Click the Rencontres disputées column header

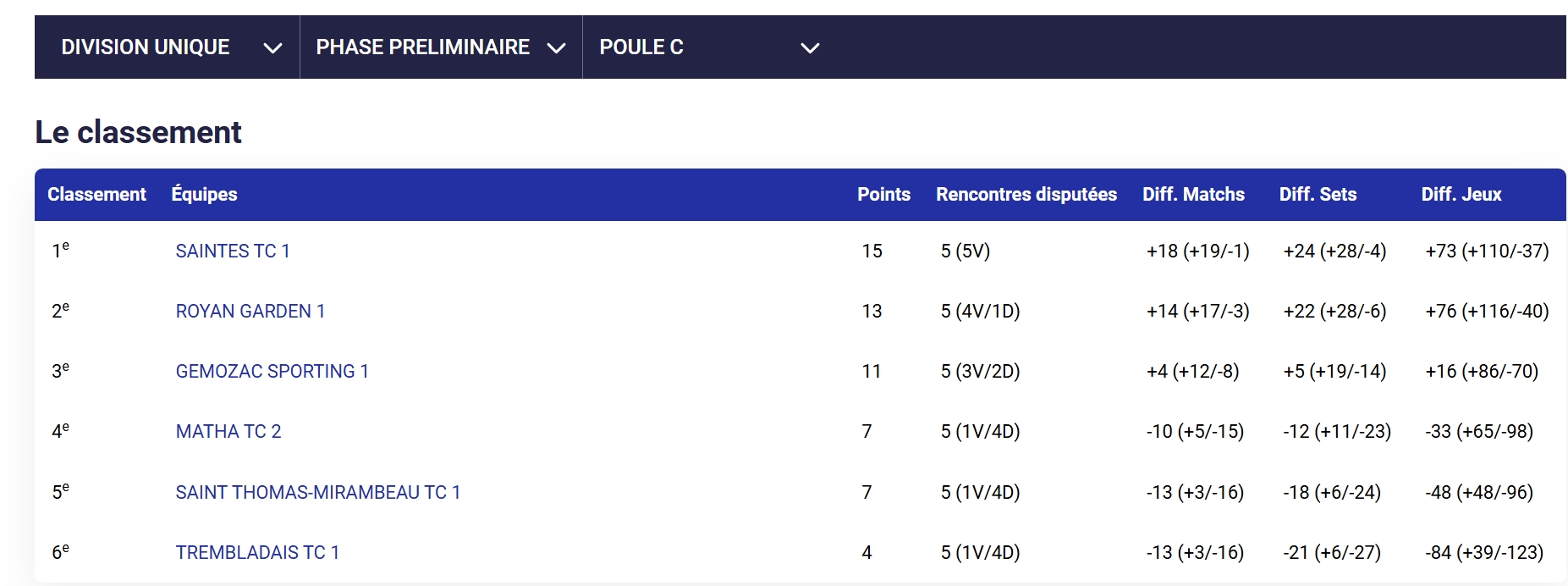[1026, 195]
